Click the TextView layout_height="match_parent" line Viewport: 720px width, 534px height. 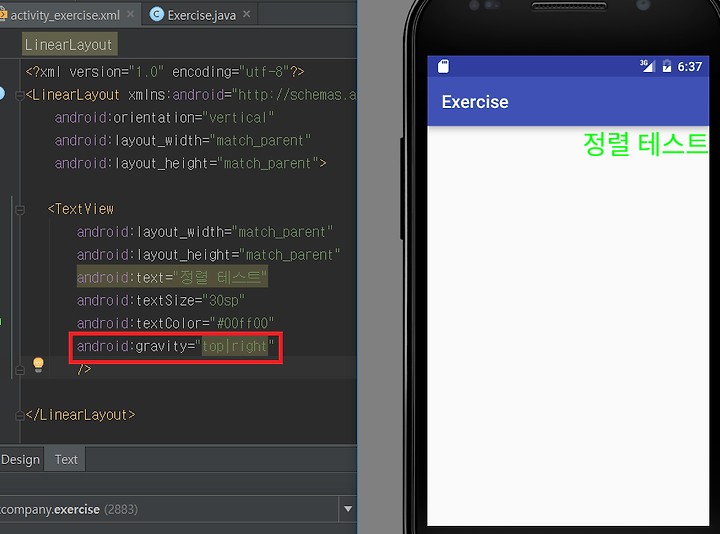208,255
